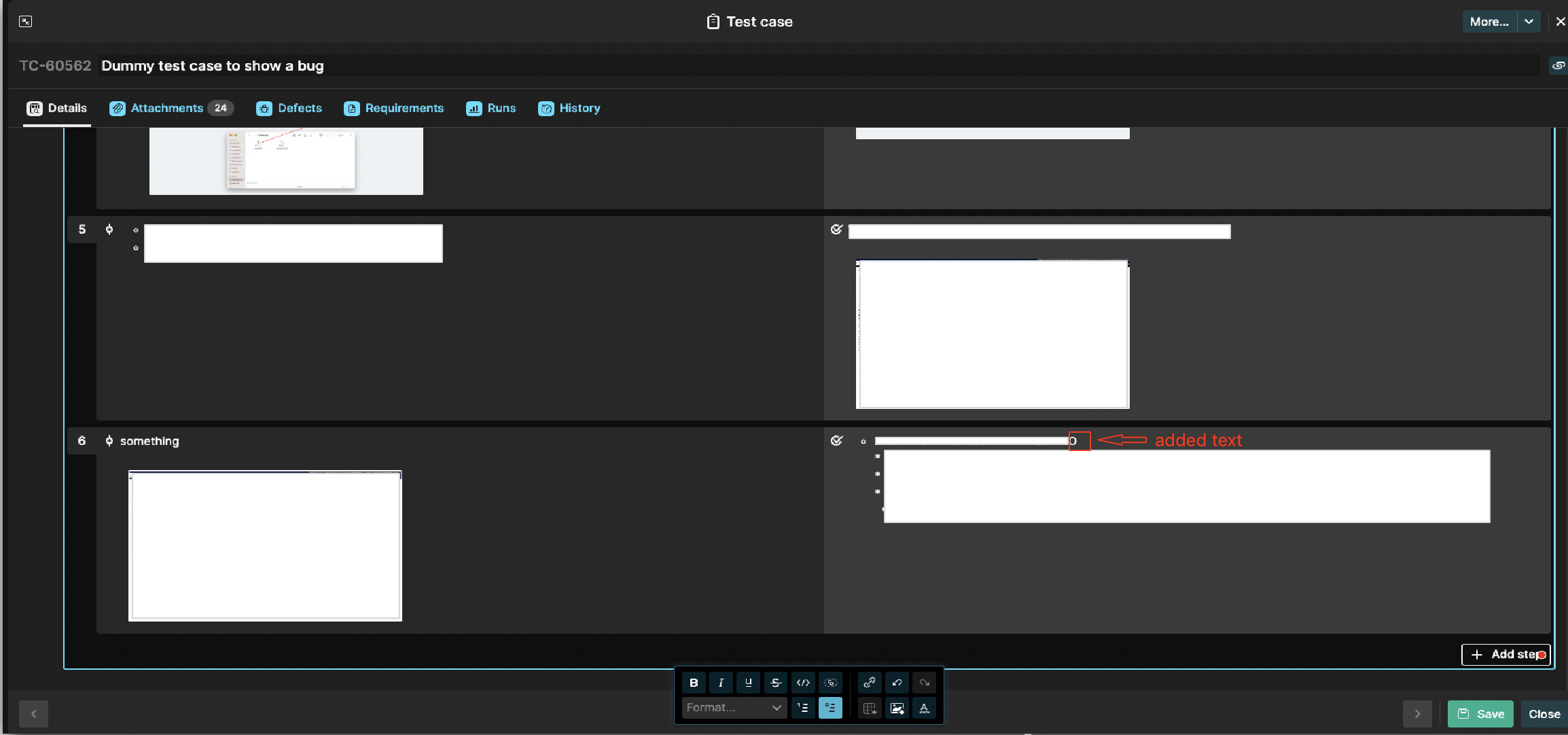Viewport: 1568px width, 735px height.
Task: Toggle bold formatting in editor toolbar
Action: 694,683
